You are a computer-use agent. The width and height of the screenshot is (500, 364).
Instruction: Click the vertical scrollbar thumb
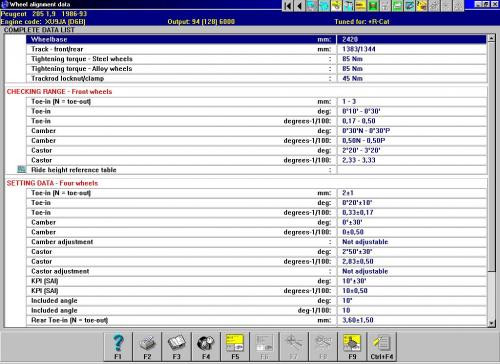point(491,157)
